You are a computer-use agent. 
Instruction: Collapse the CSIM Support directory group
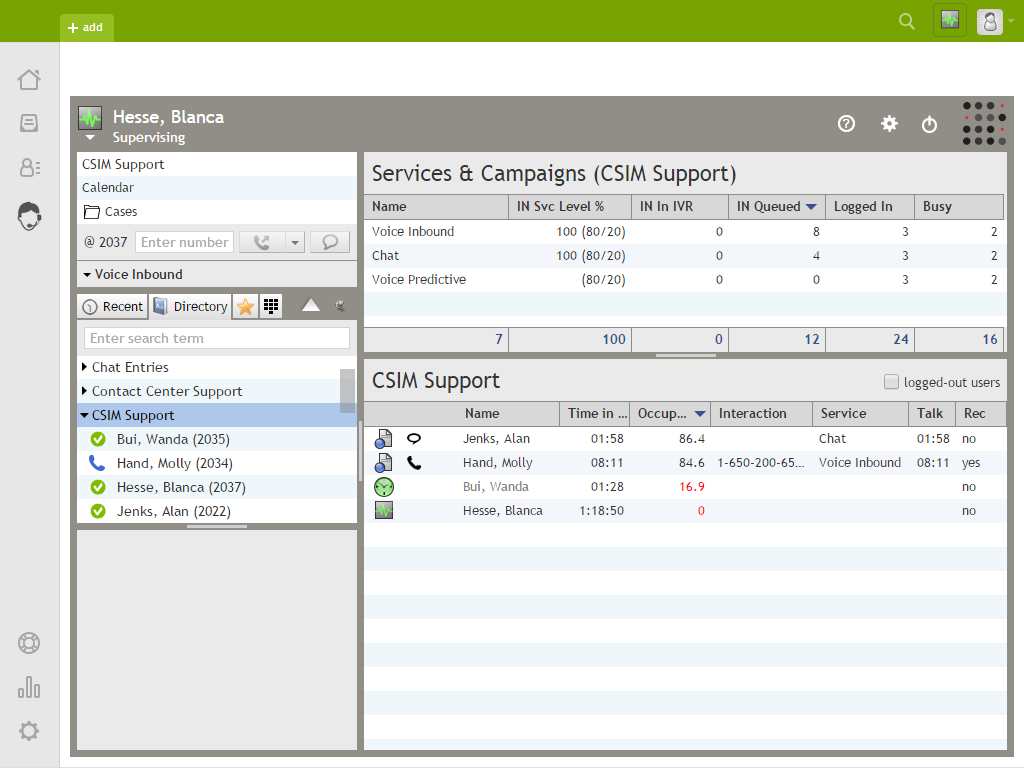coord(85,415)
